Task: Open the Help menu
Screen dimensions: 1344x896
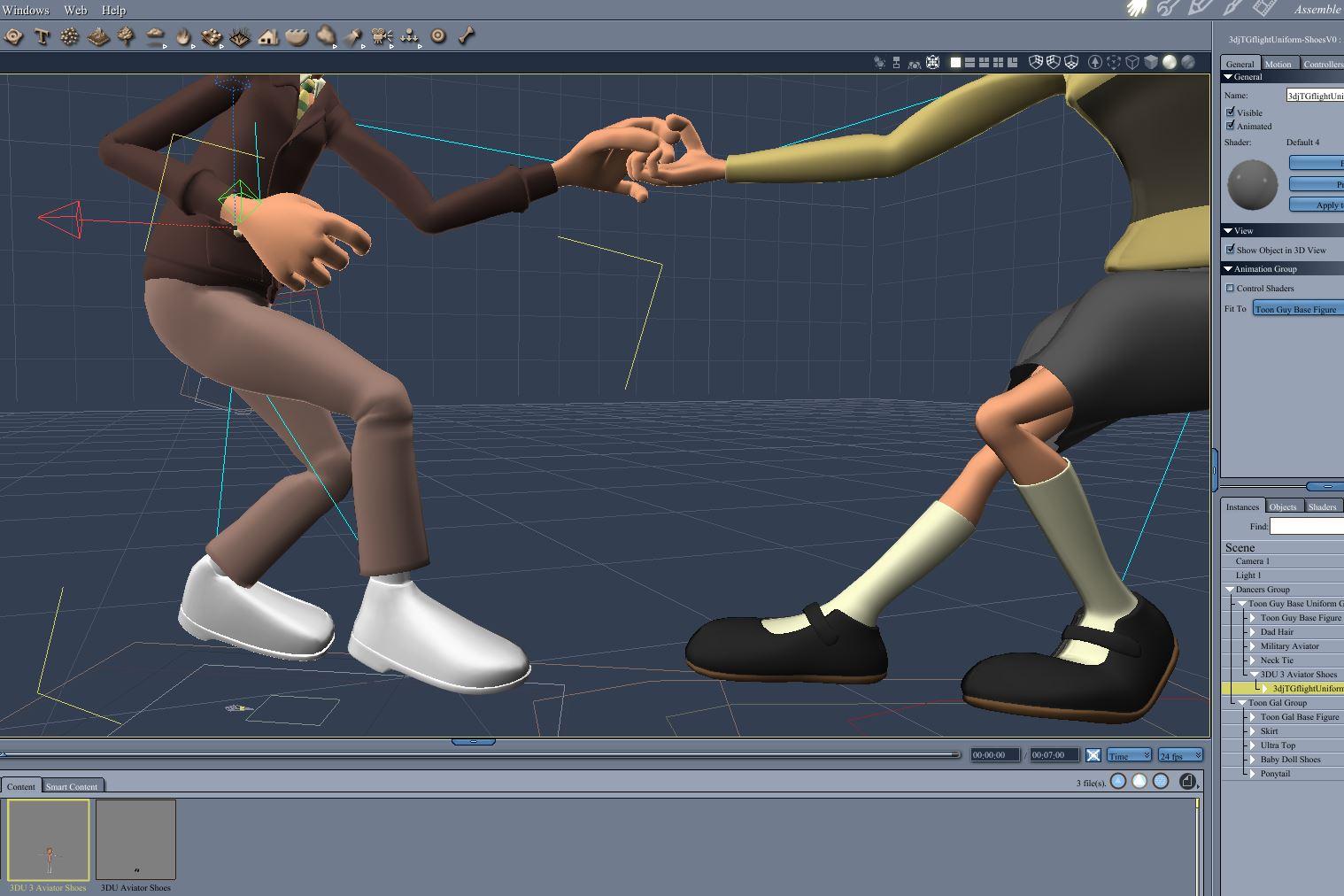Action: point(113,10)
